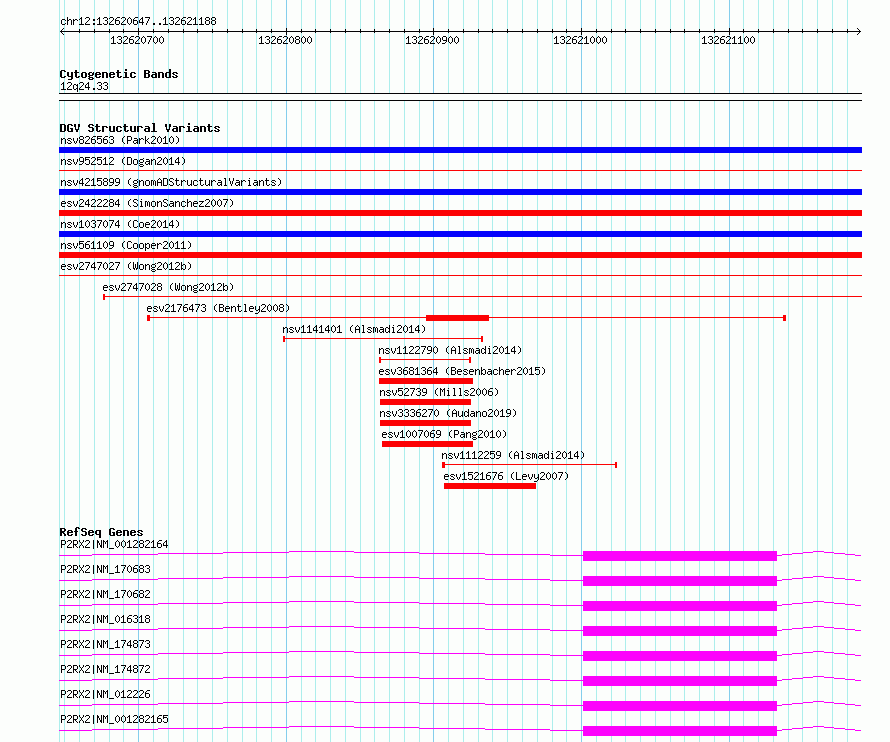Screen dimensions: 890x742
Task: Click the magenta exon of NM_012226
Action: [680, 706]
